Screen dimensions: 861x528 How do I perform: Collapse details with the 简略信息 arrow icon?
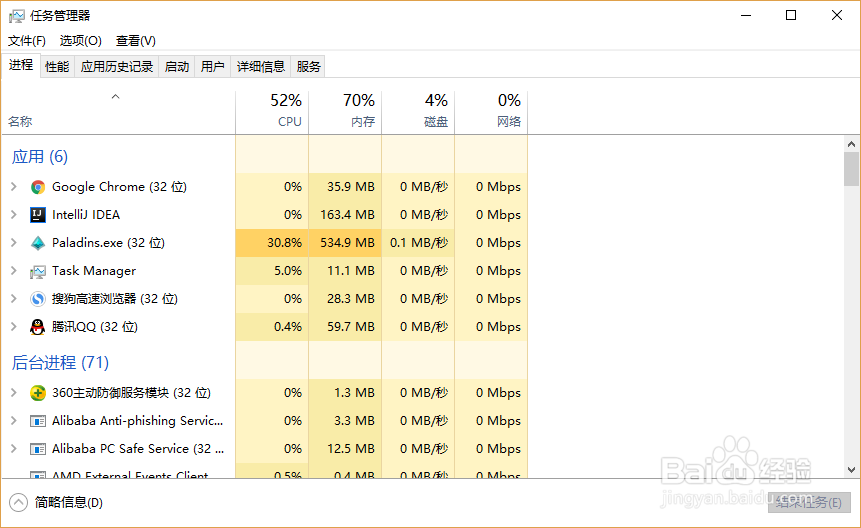point(18,503)
